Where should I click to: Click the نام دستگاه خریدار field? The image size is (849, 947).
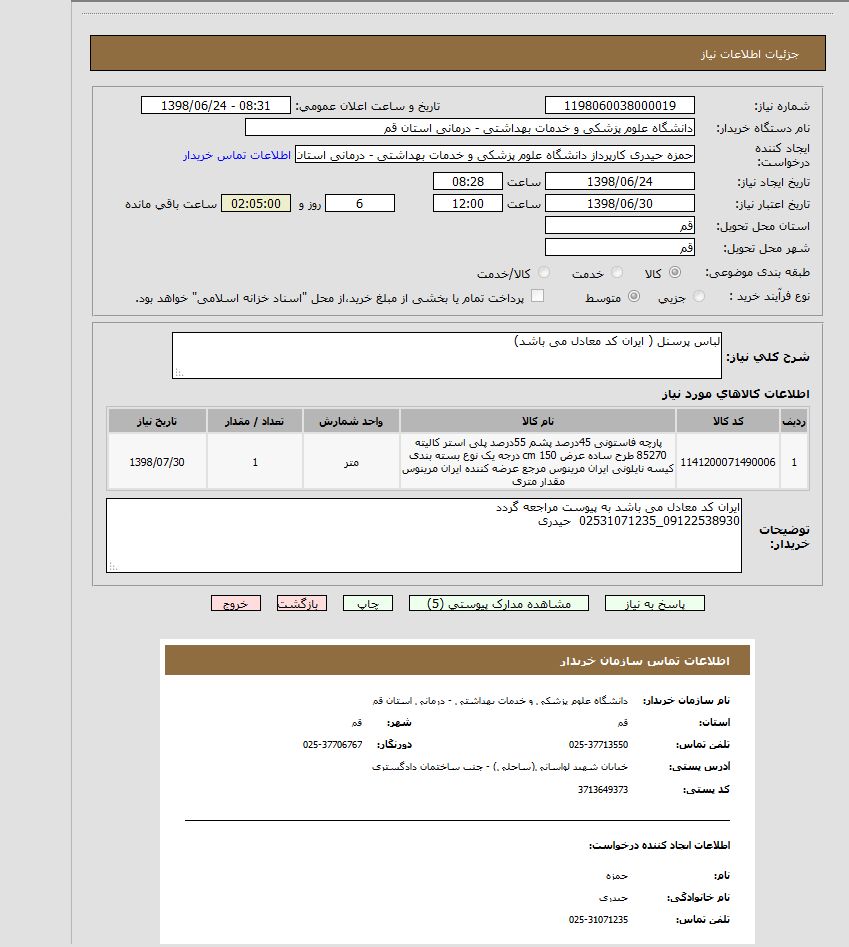click(469, 128)
